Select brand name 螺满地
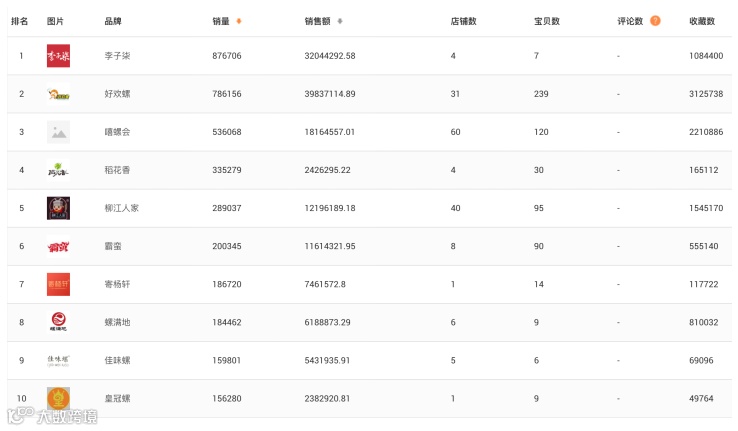 117,322
